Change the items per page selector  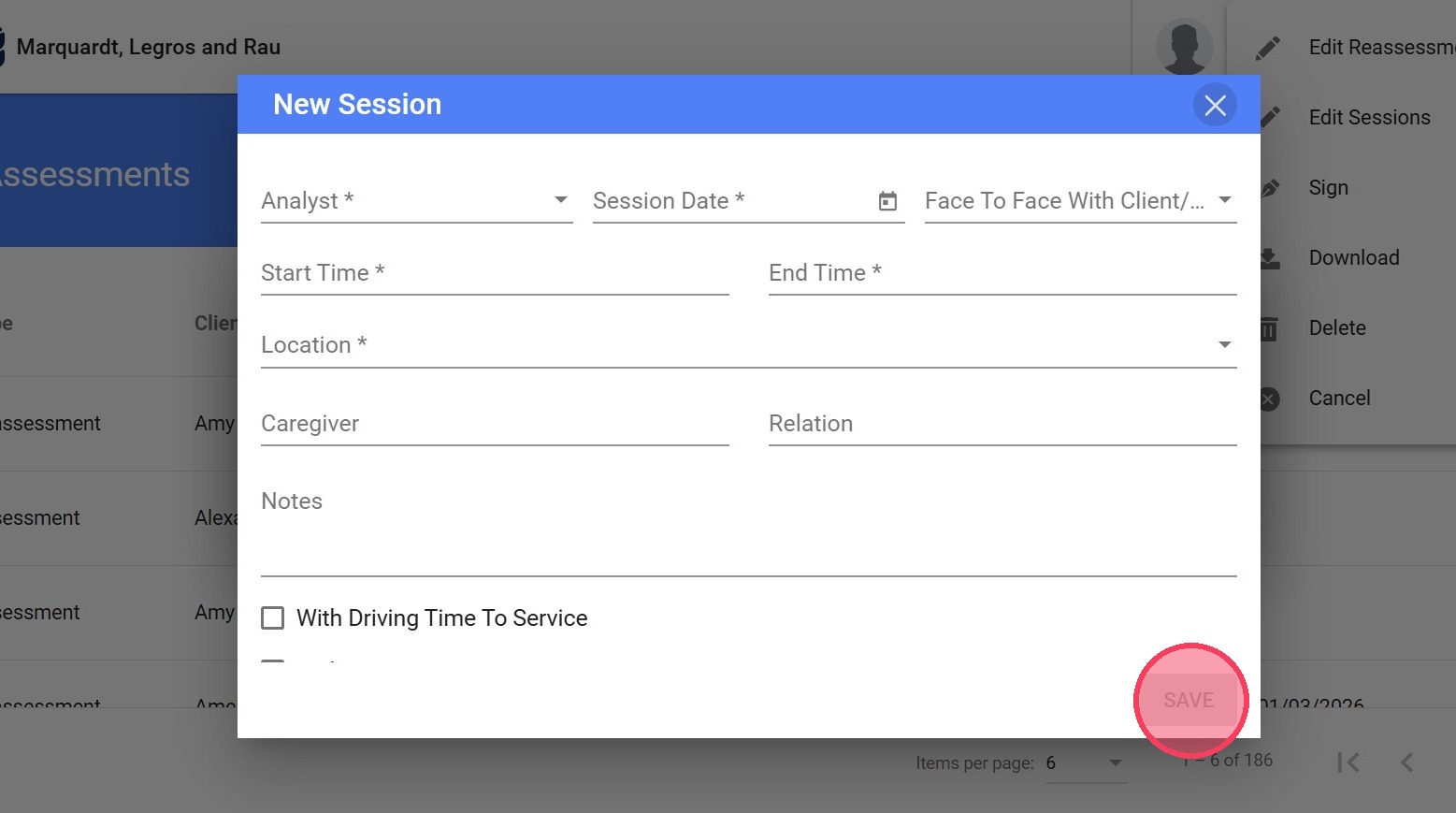pos(1085,763)
